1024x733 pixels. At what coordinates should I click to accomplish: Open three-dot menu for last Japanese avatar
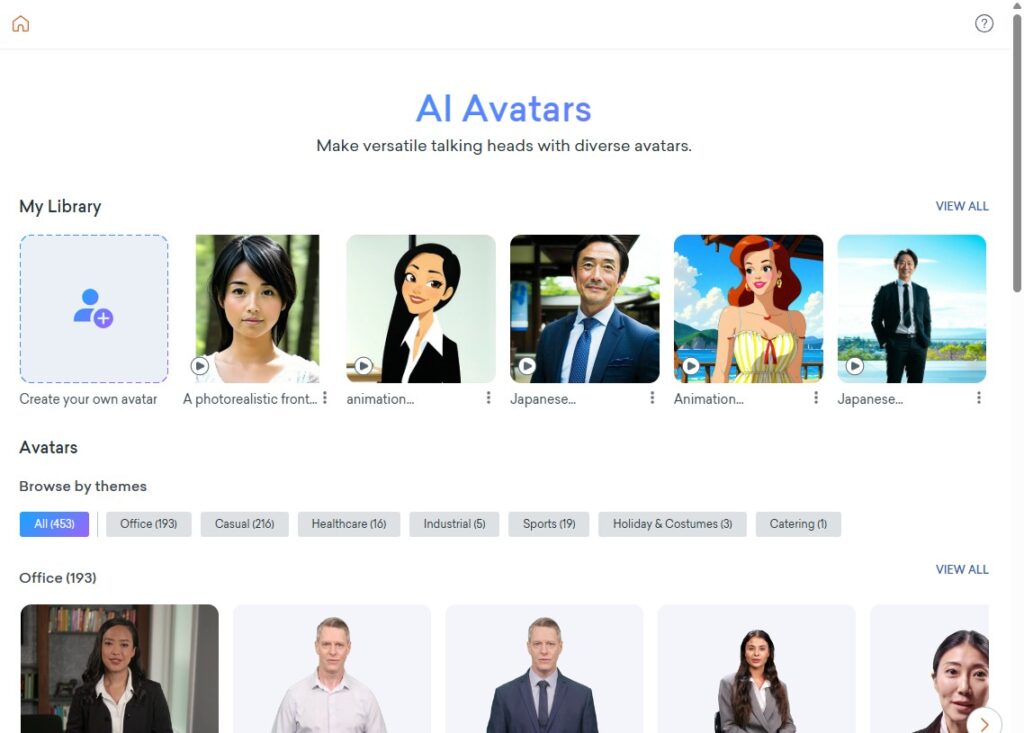[x=979, y=398]
